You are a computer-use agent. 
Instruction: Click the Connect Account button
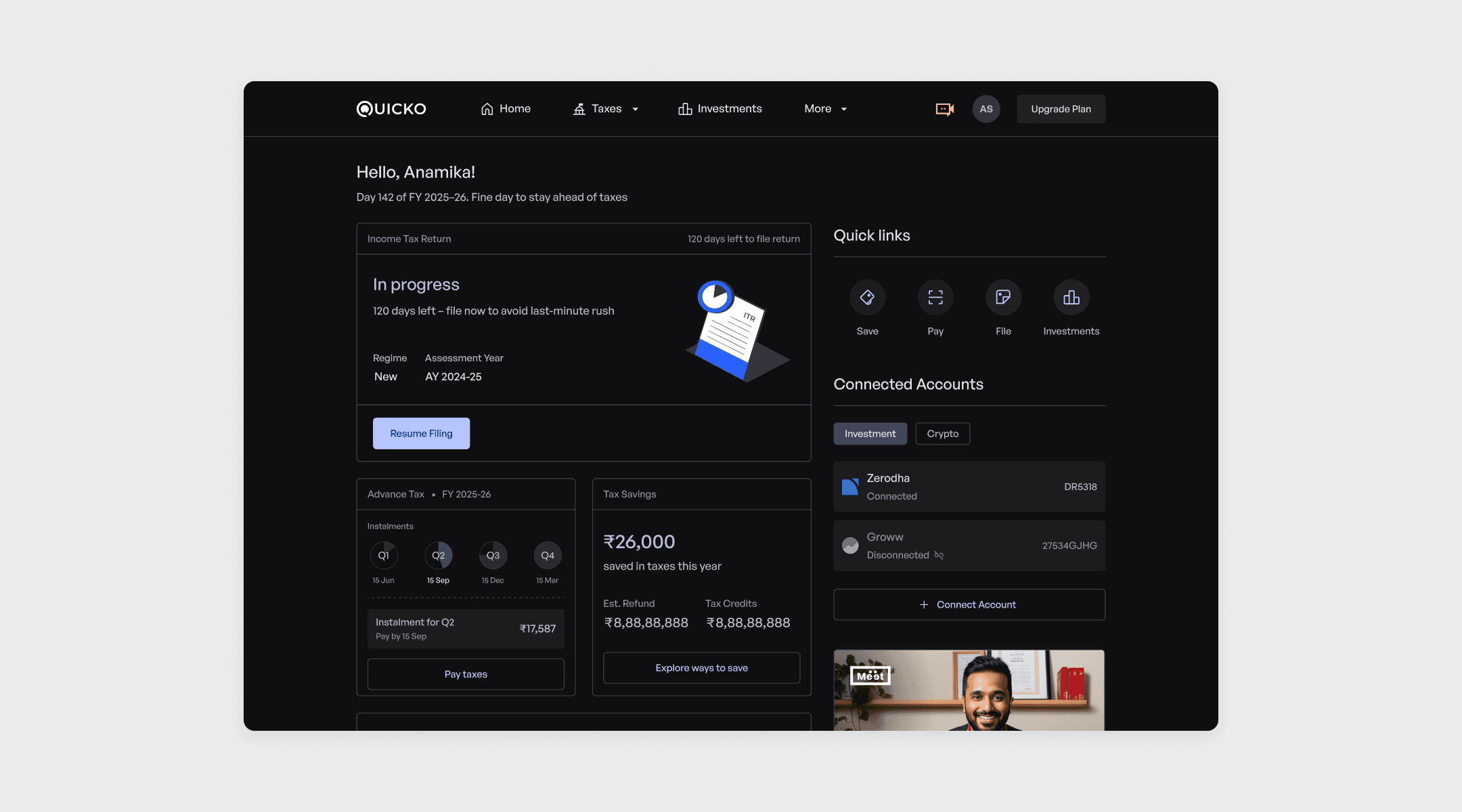click(x=969, y=604)
